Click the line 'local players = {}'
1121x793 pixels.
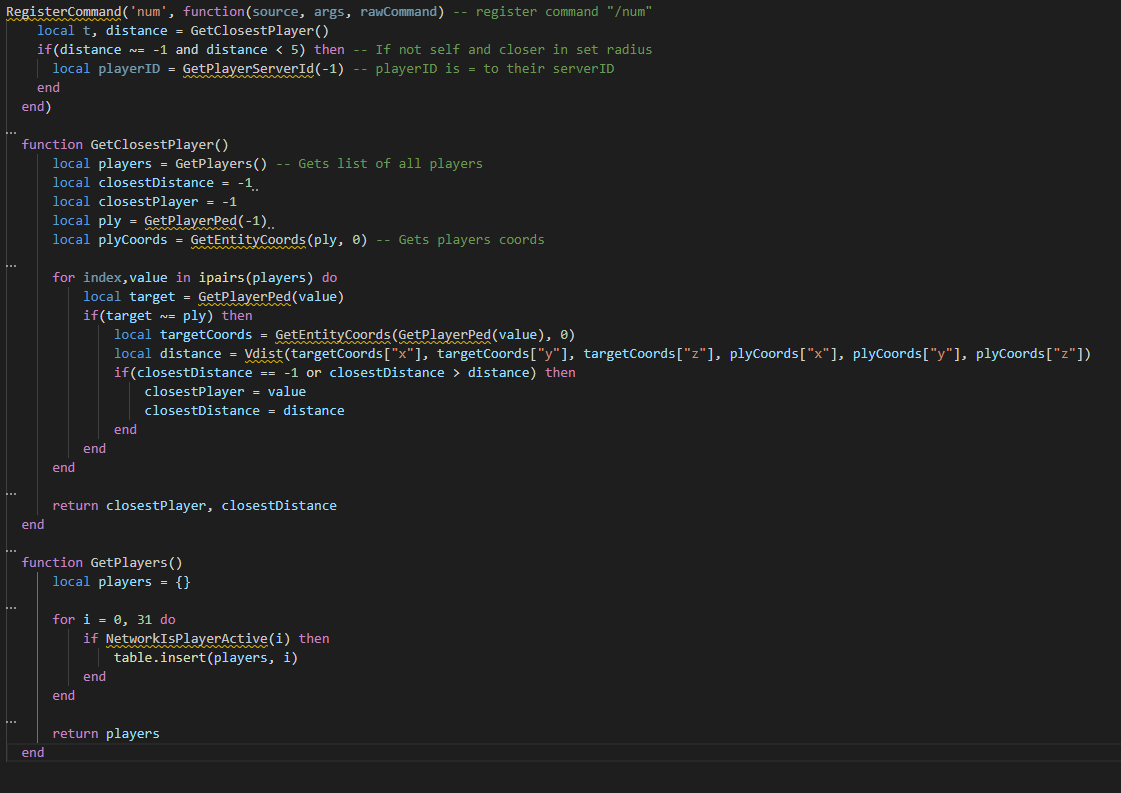point(122,581)
